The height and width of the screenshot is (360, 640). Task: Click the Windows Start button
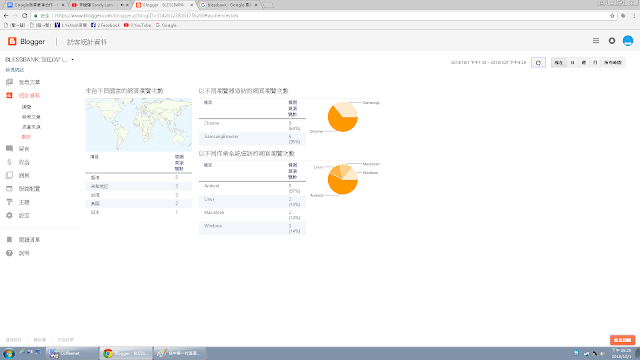[x=9, y=353]
